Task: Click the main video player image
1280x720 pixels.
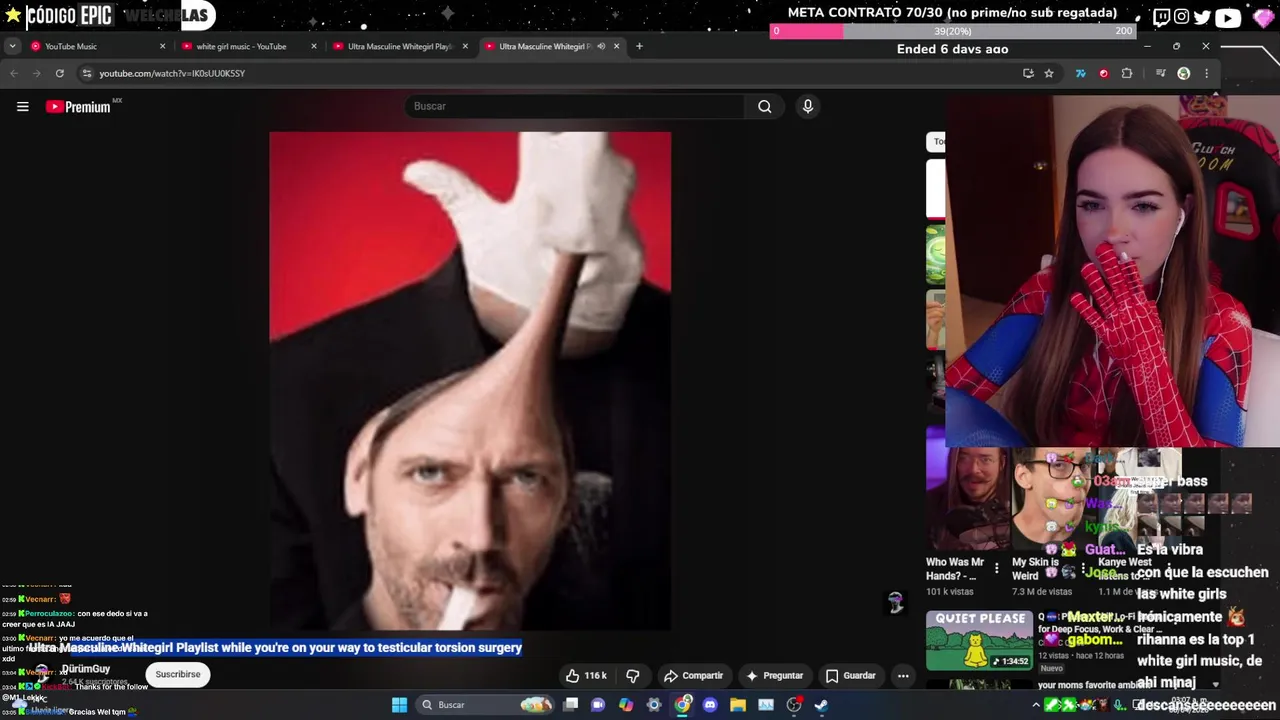Action: point(470,381)
